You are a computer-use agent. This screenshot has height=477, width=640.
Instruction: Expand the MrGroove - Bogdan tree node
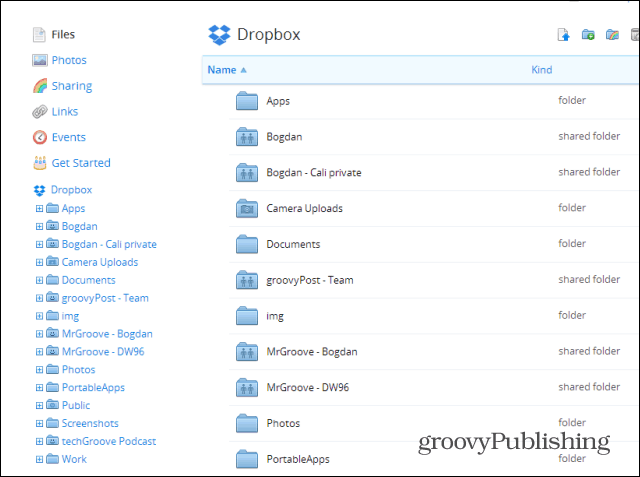point(39,334)
